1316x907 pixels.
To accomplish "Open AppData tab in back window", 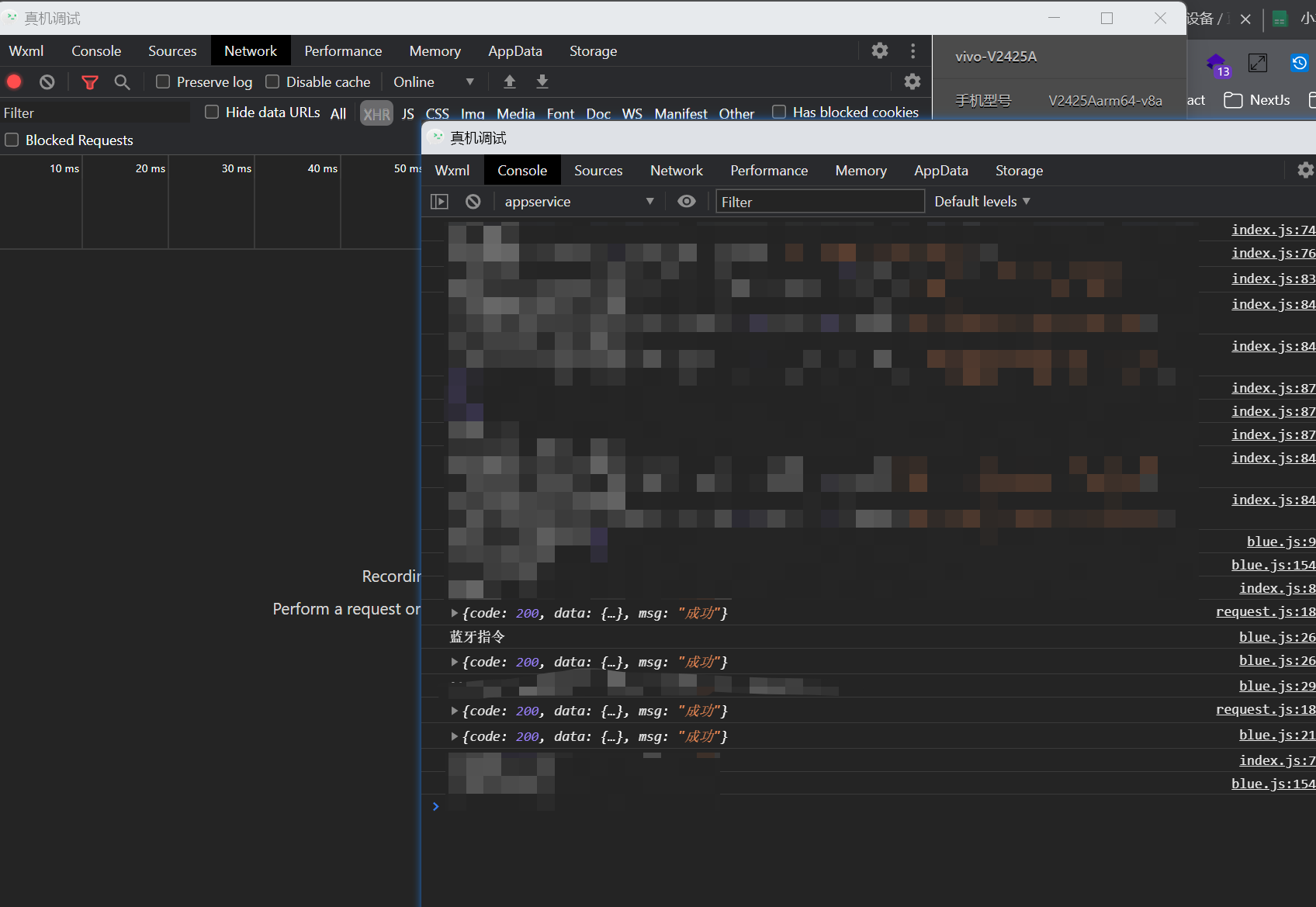I will pyautogui.click(x=515, y=50).
